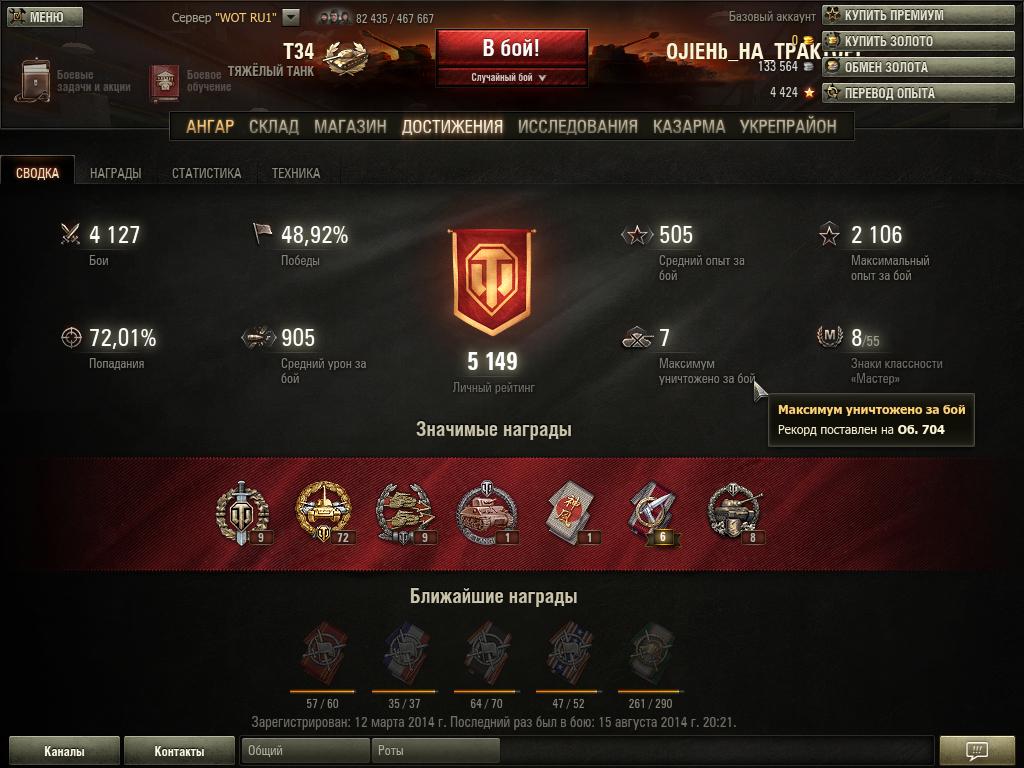Click the dagger award with ribbon 6

click(653, 513)
